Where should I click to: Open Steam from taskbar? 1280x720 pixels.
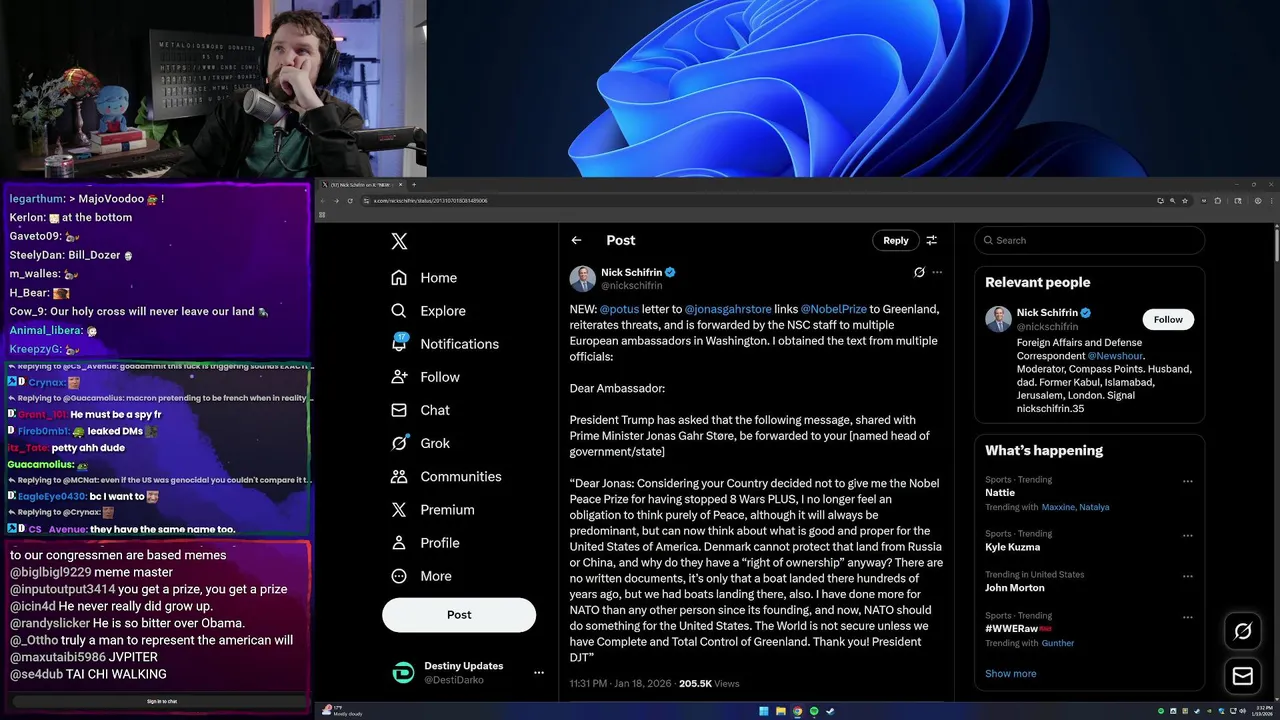click(x=829, y=711)
